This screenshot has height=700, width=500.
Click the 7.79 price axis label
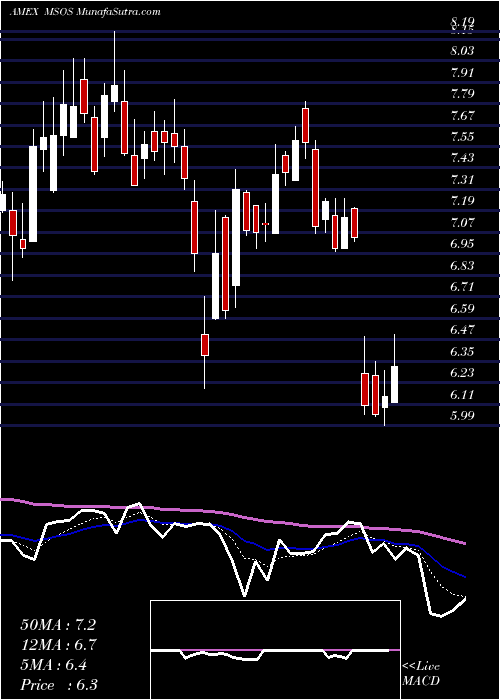click(463, 94)
